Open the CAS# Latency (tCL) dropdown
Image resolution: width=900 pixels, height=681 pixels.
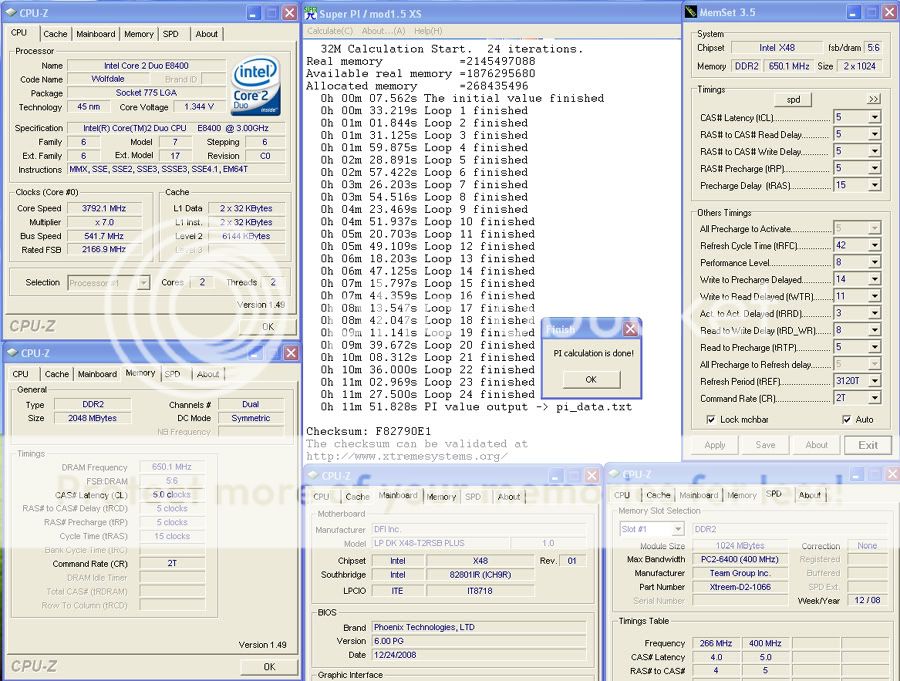click(x=874, y=117)
